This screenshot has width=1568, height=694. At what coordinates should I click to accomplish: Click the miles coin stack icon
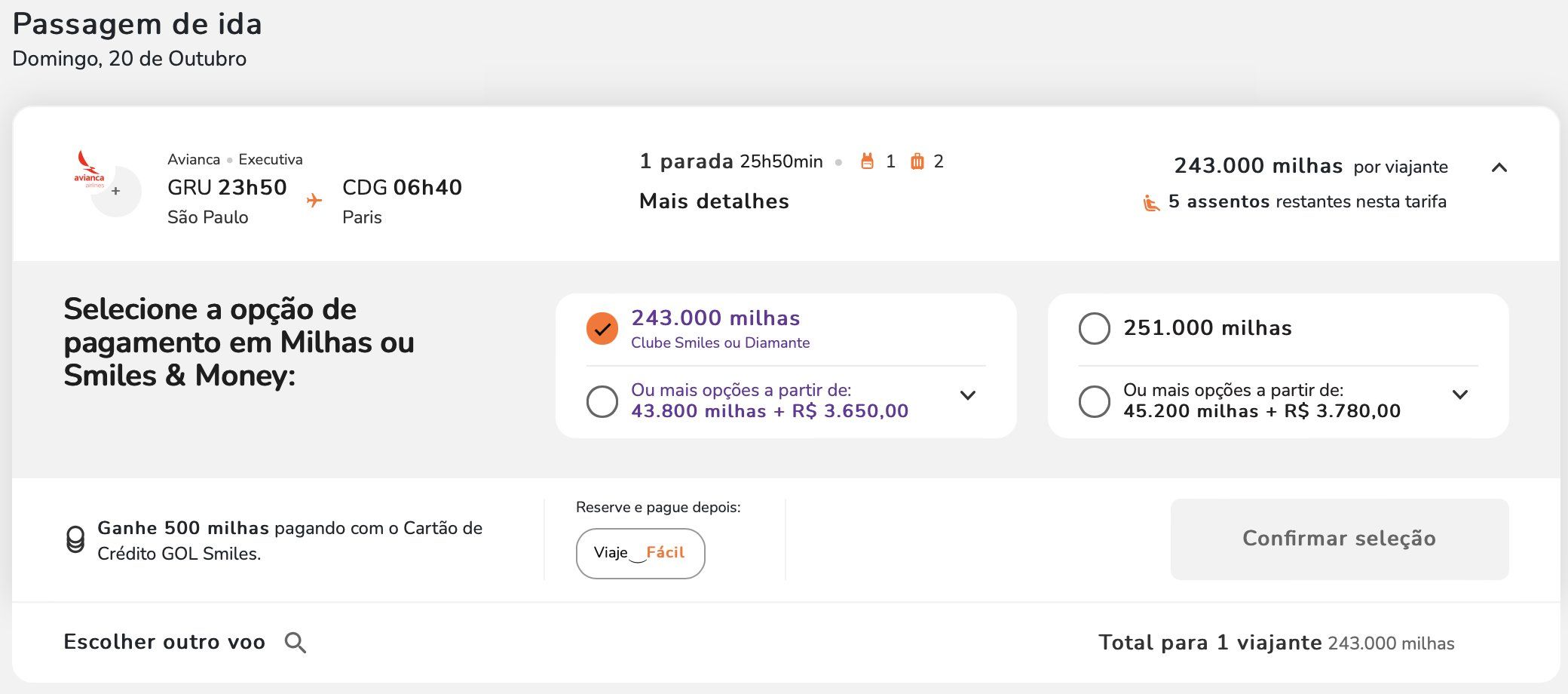[x=75, y=540]
